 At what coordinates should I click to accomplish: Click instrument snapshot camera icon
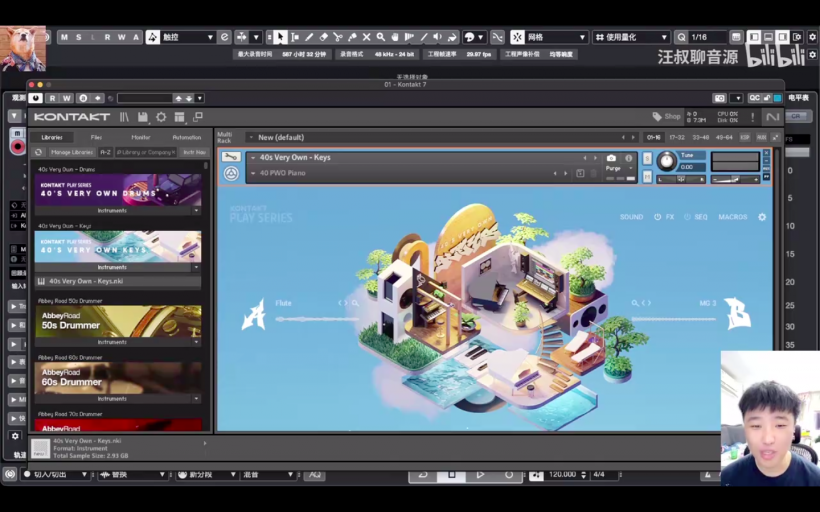click(x=611, y=158)
